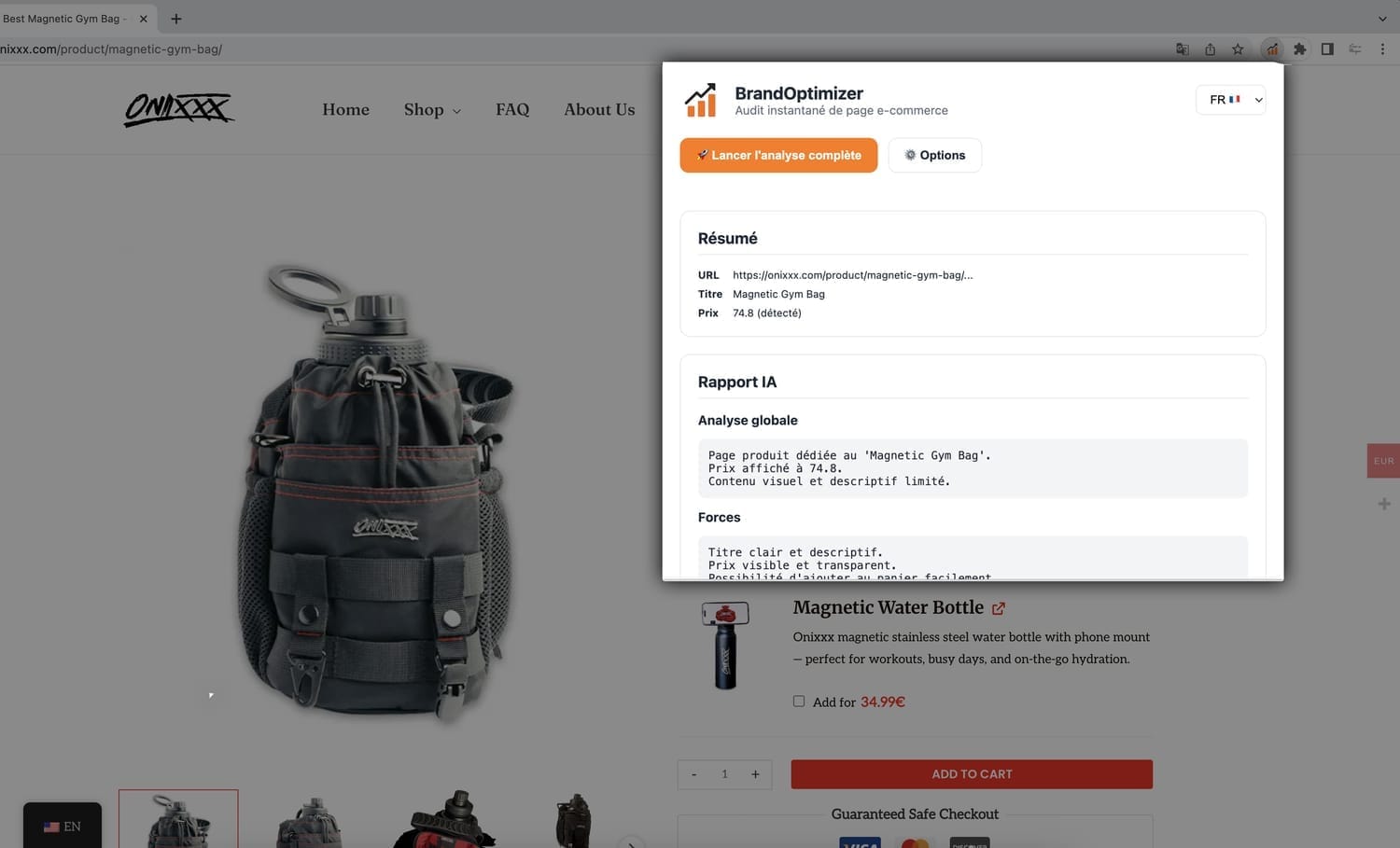Check the Add for 34.99€ checkbox
The height and width of the screenshot is (848, 1400).
(799, 702)
